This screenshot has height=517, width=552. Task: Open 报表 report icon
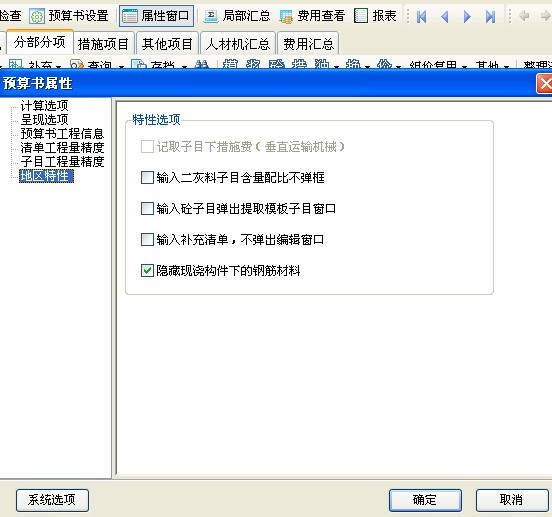(x=361, y=16)
